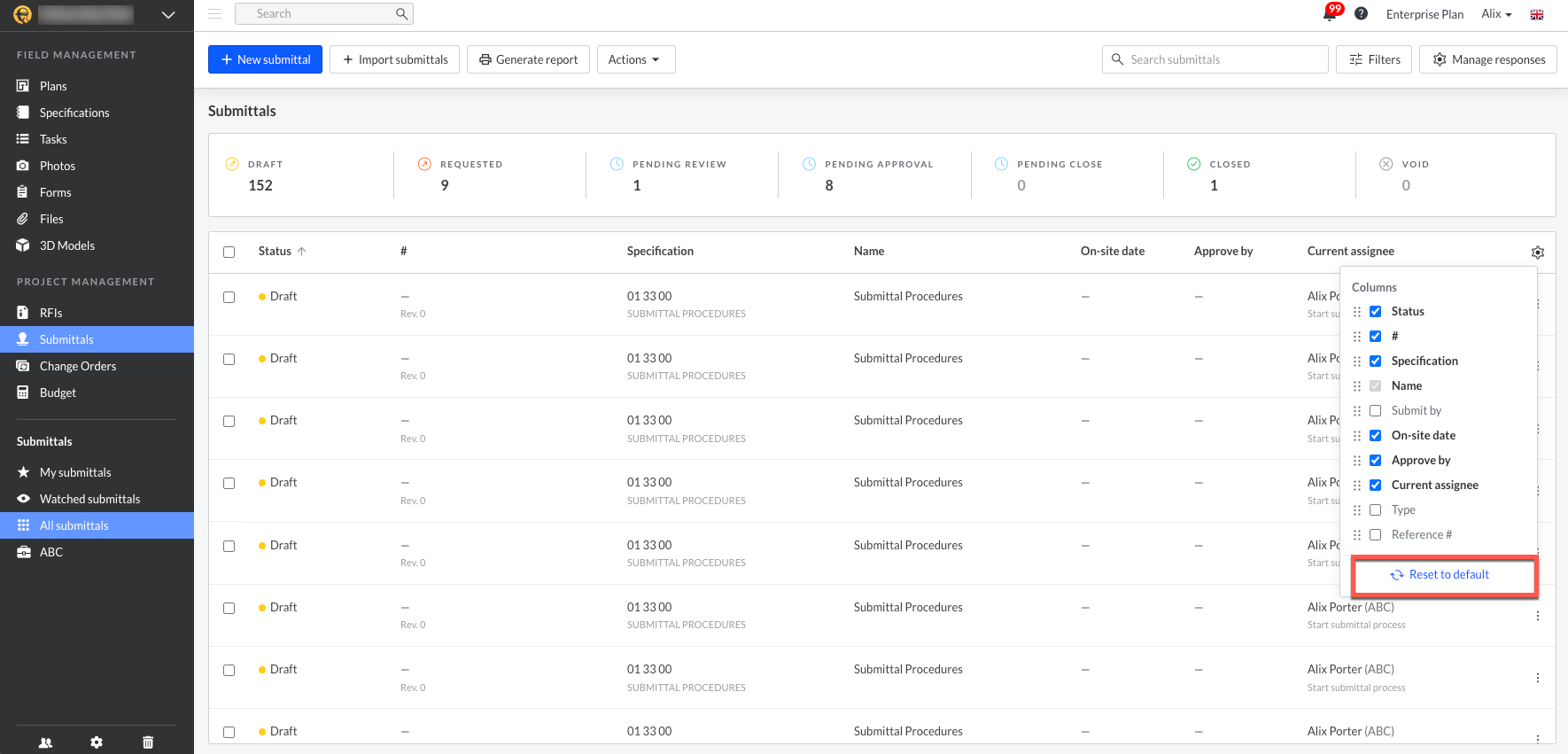Open row options for sixth Draft row

click(x=1538, y=616)
